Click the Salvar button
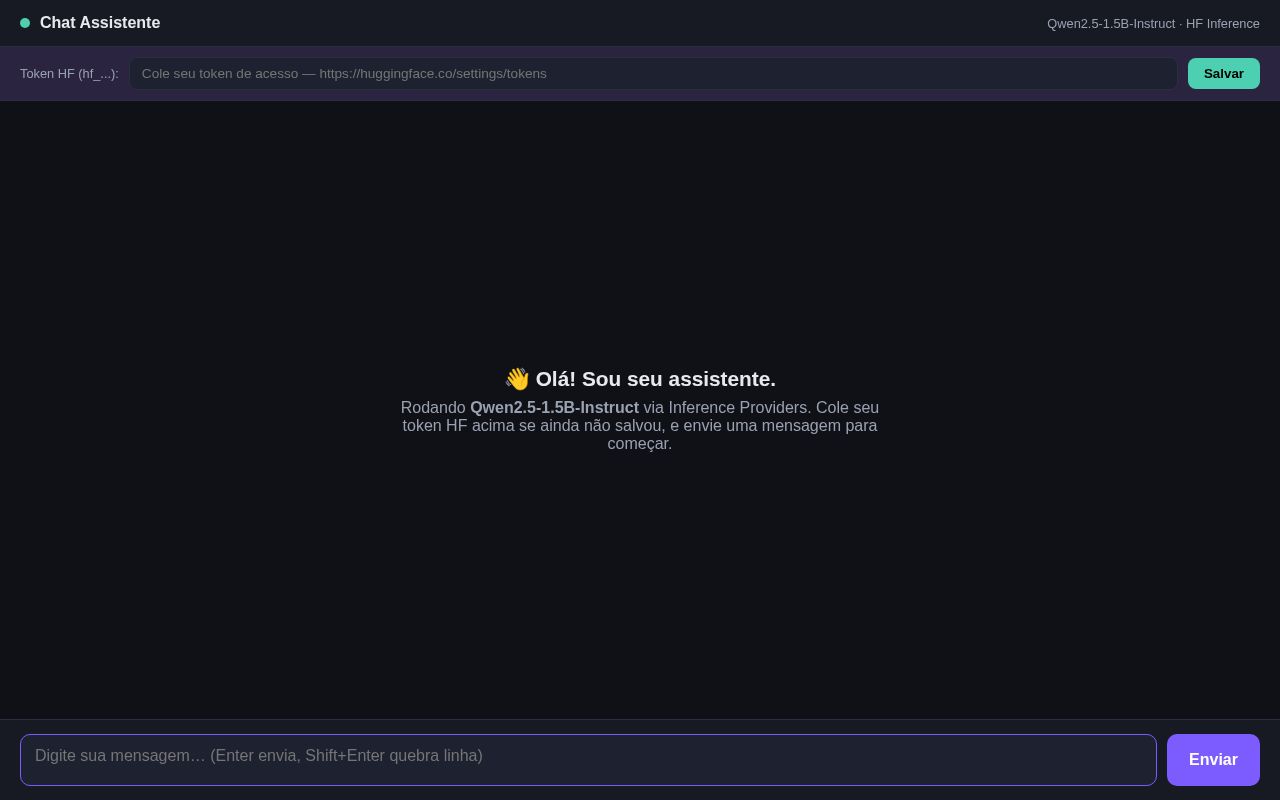The width and height of the screenshot is (1280, 800). [x=1224, y=73]
